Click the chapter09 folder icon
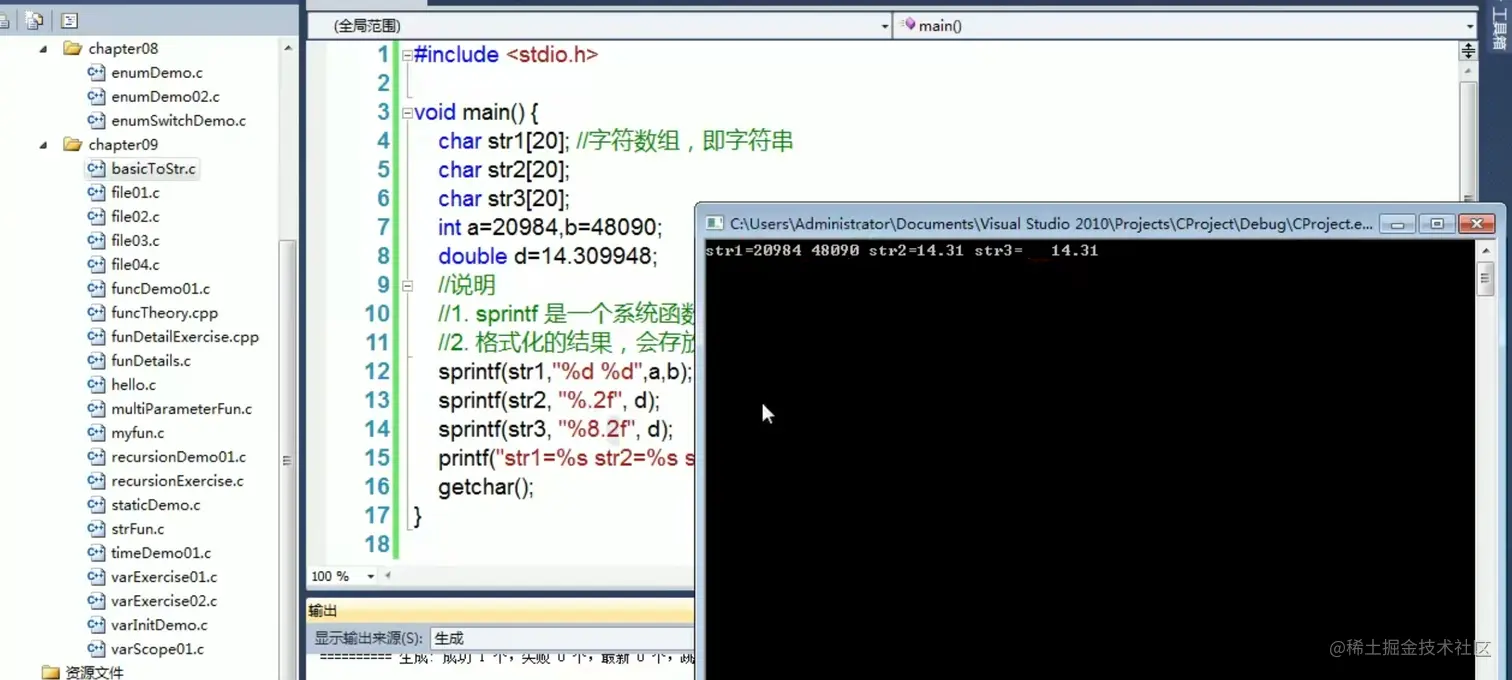This screenshot has width=1512, height=680. pyautogui.click(x=72, y=144)
